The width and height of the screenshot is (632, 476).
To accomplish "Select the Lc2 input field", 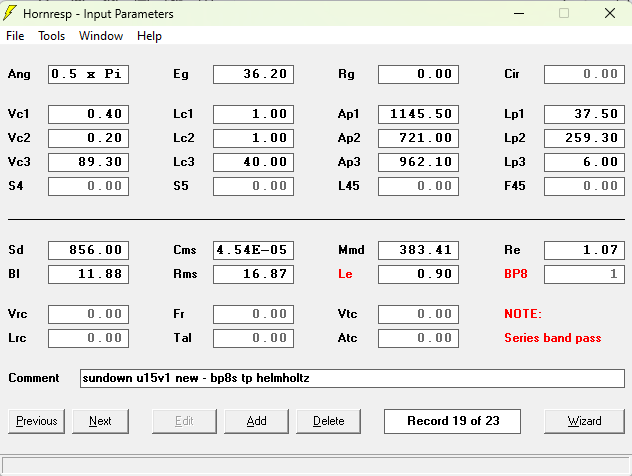I will click(x=254, y=138).
